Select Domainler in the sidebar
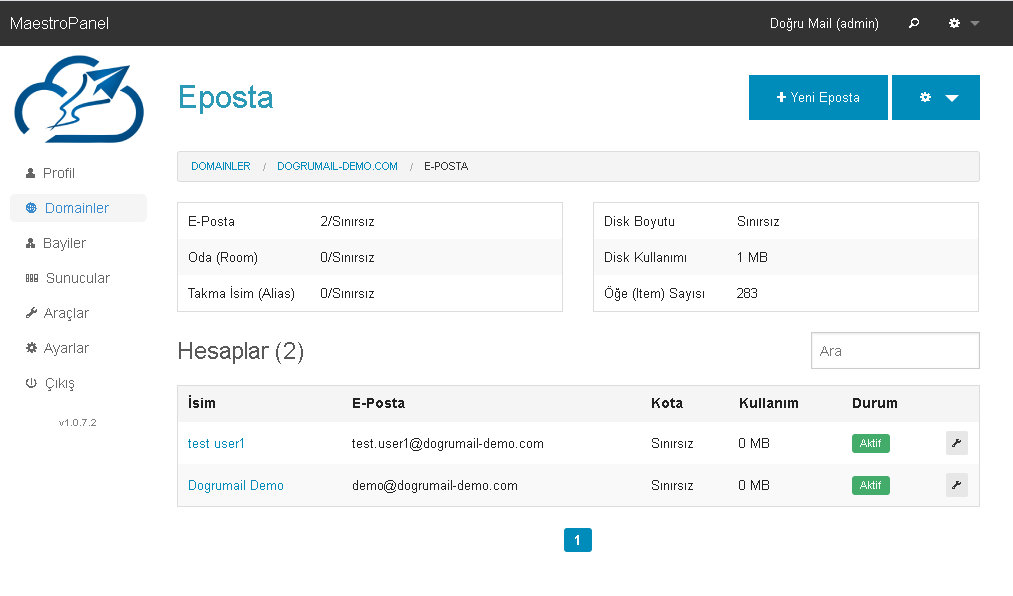This screenshot has width=1013, height=596. point(78,208)
